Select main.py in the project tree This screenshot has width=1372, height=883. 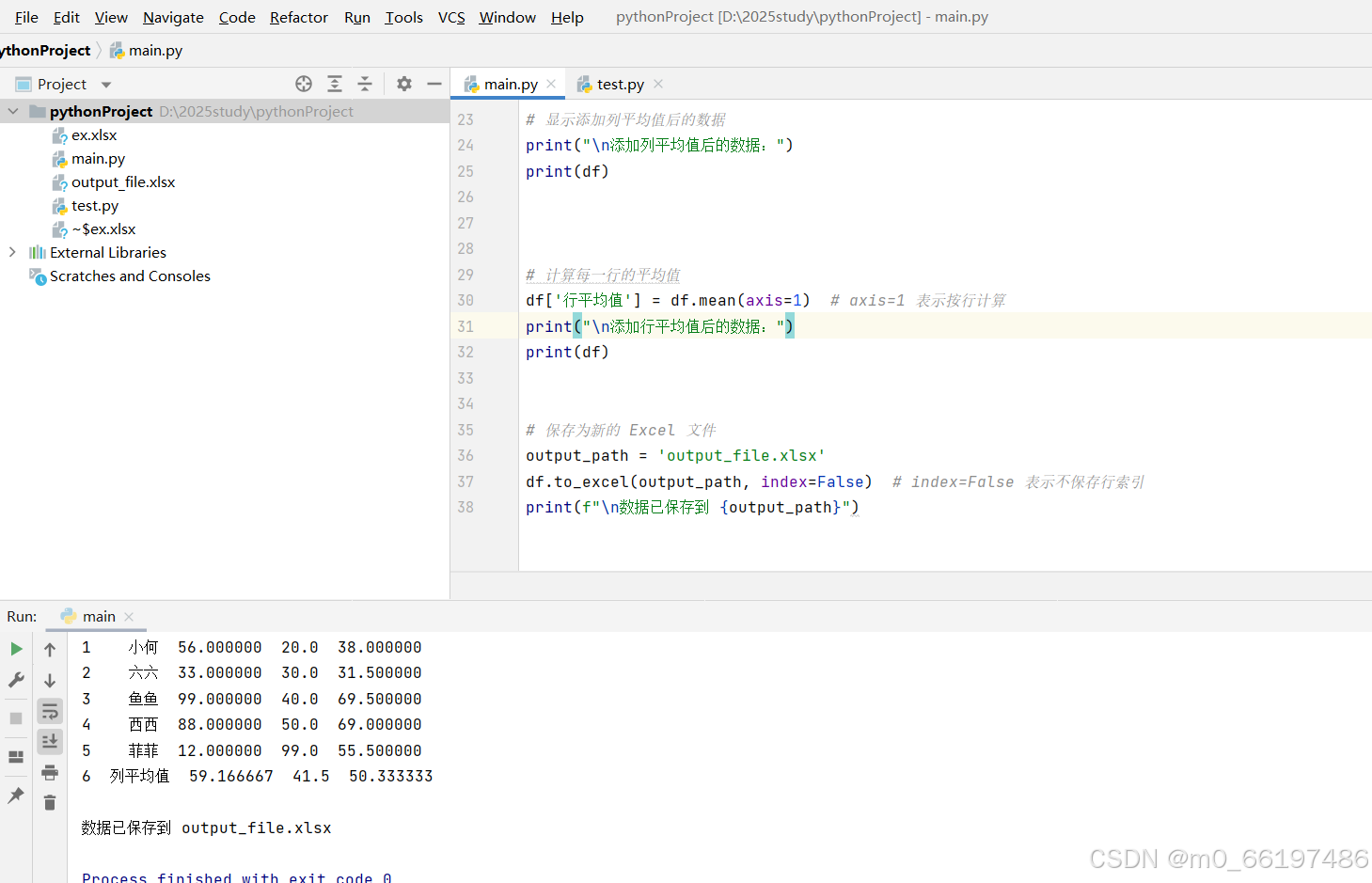tap(98, 159)
